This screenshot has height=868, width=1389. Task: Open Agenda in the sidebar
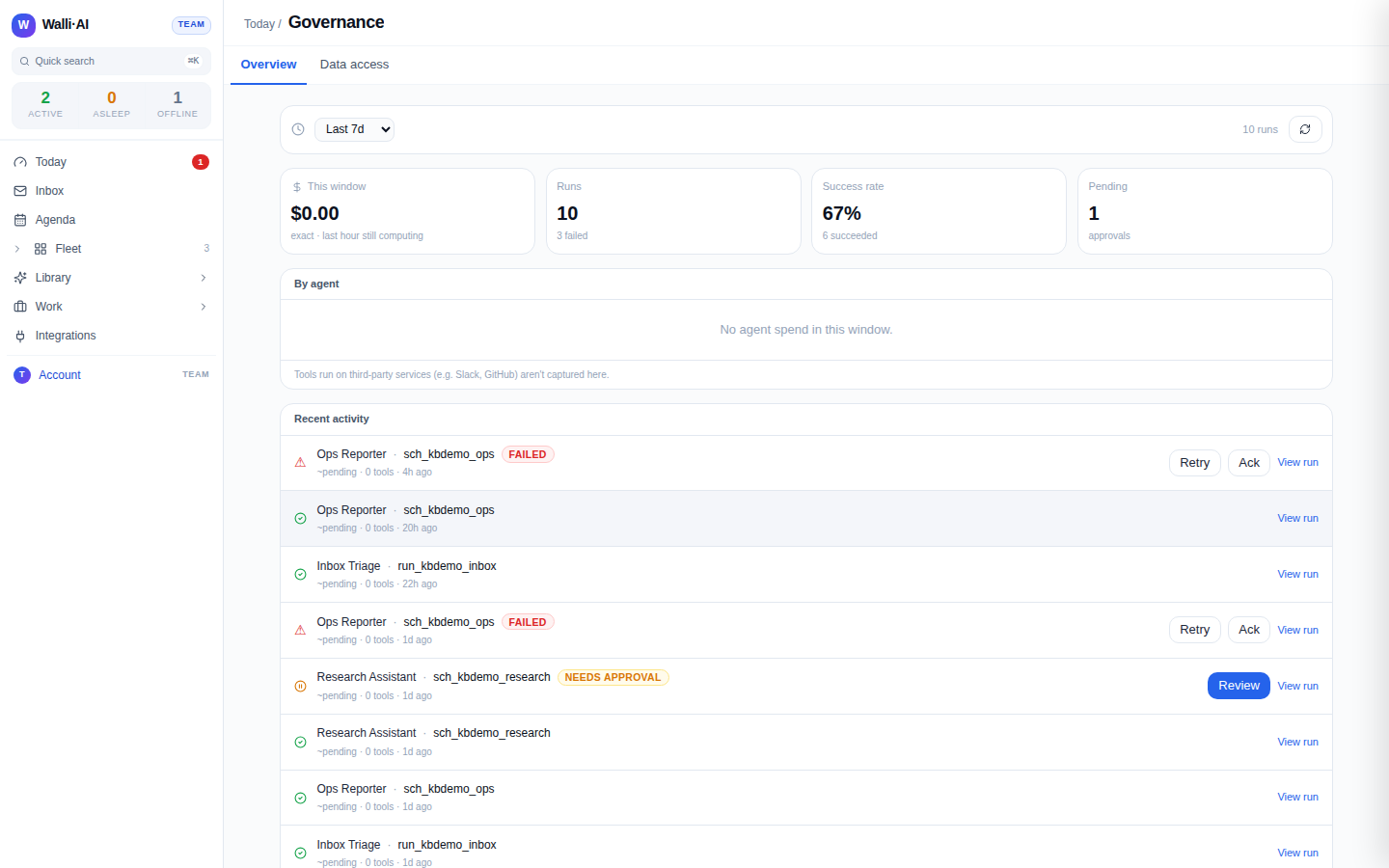112,220
